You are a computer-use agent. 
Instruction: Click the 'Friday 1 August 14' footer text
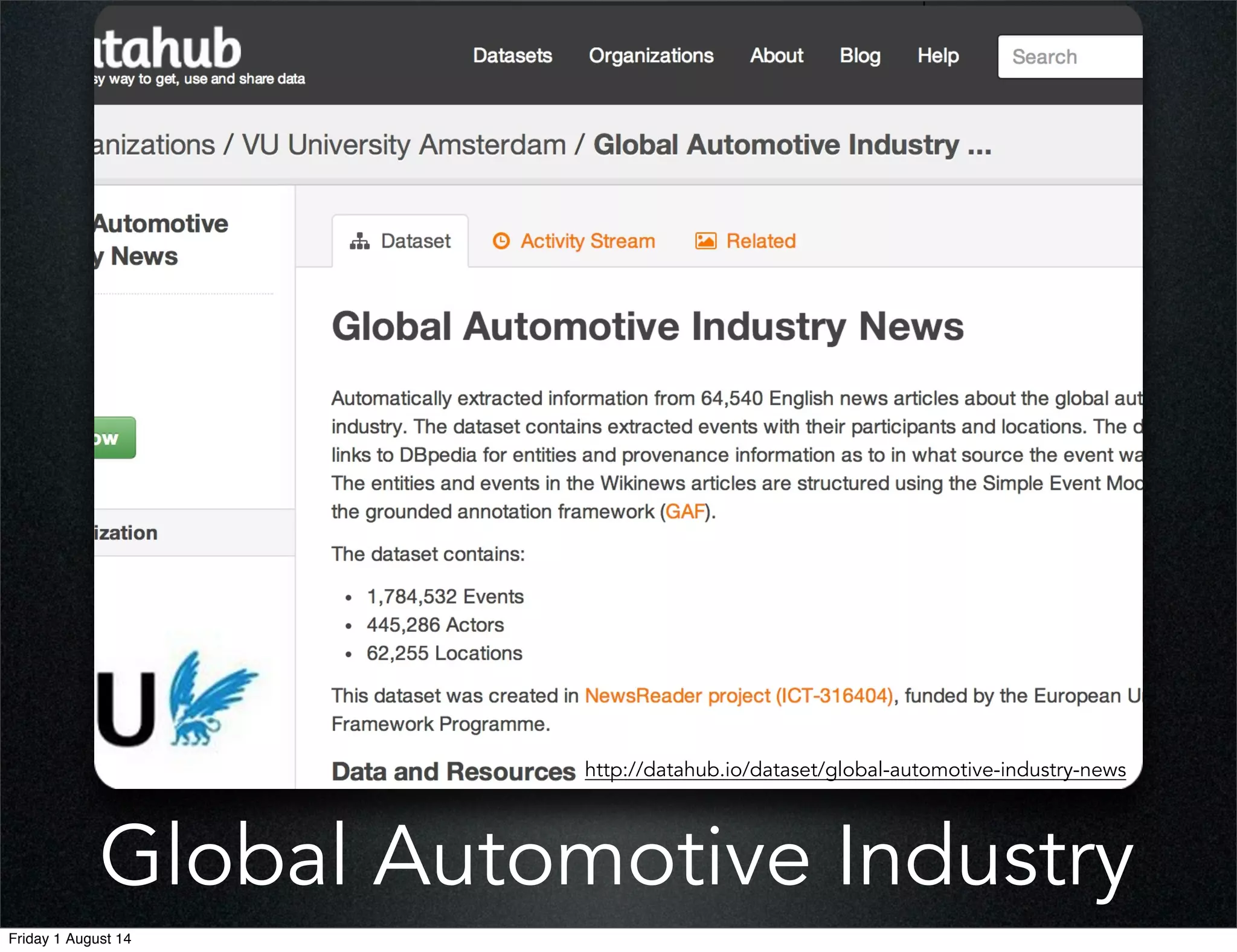point(69,939)
